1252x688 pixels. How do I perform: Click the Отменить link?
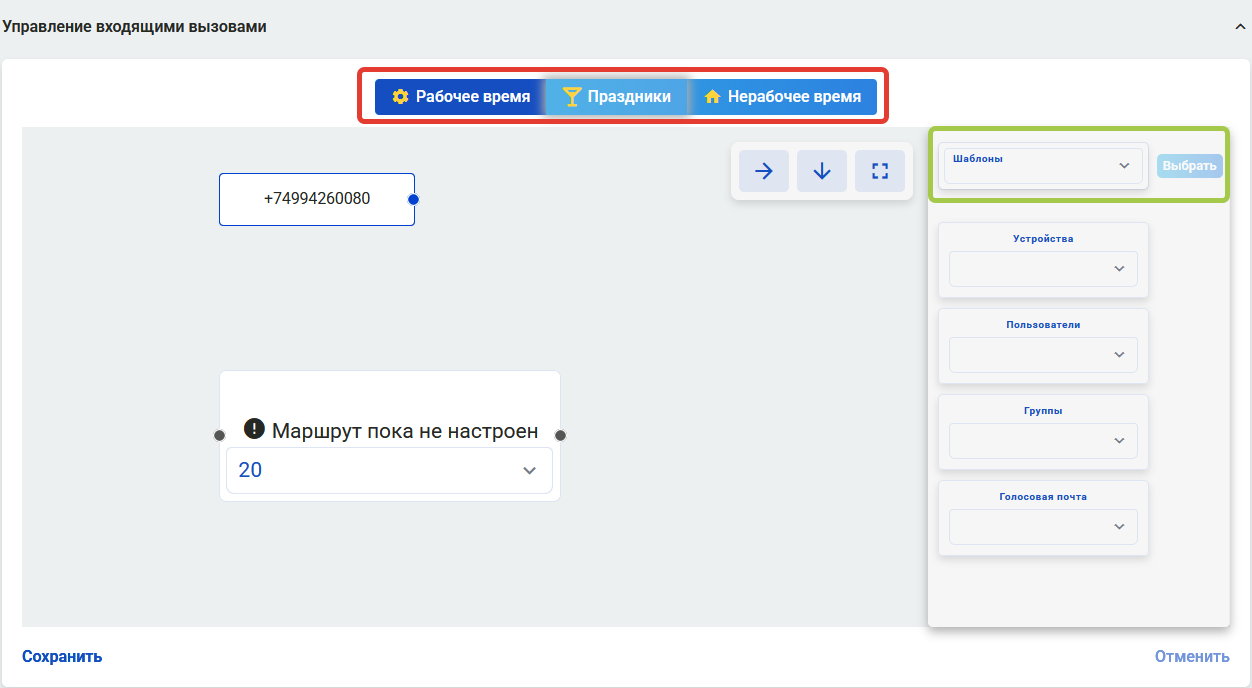(1192, 657)
